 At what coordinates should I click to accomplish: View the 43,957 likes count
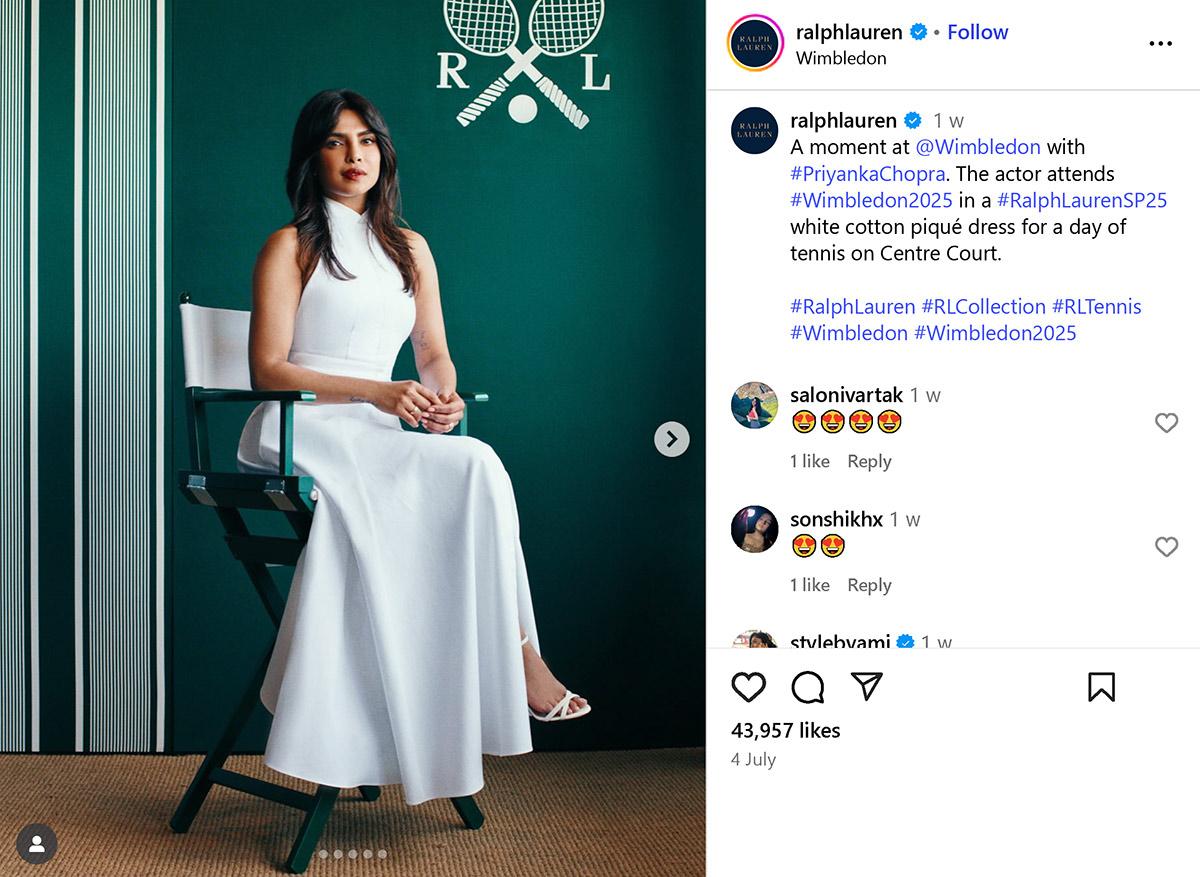788,731
